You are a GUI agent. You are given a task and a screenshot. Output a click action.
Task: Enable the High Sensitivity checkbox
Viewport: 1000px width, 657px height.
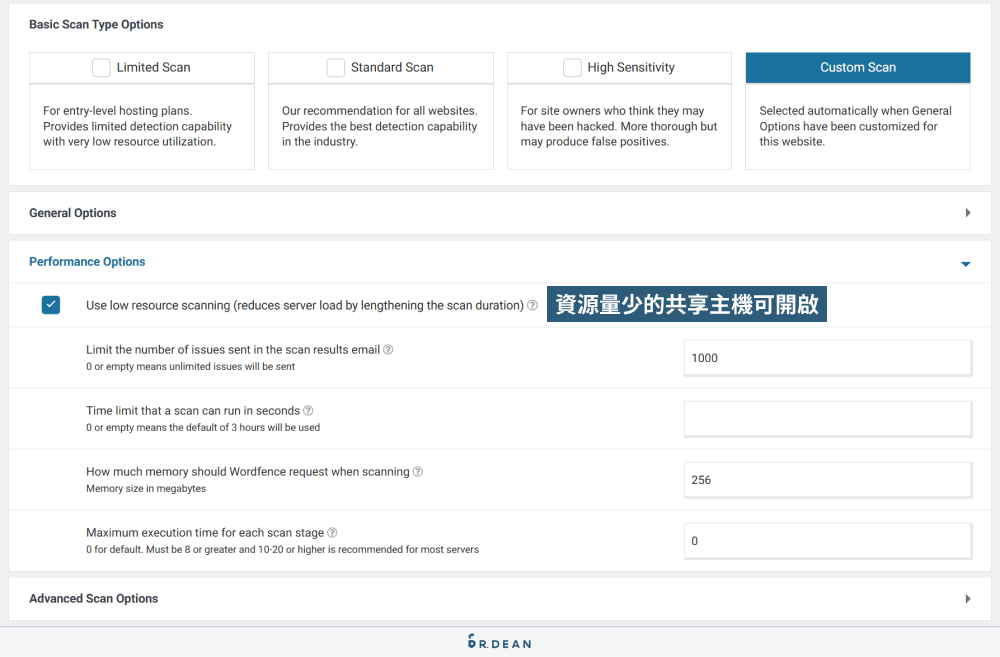point(572,67)
